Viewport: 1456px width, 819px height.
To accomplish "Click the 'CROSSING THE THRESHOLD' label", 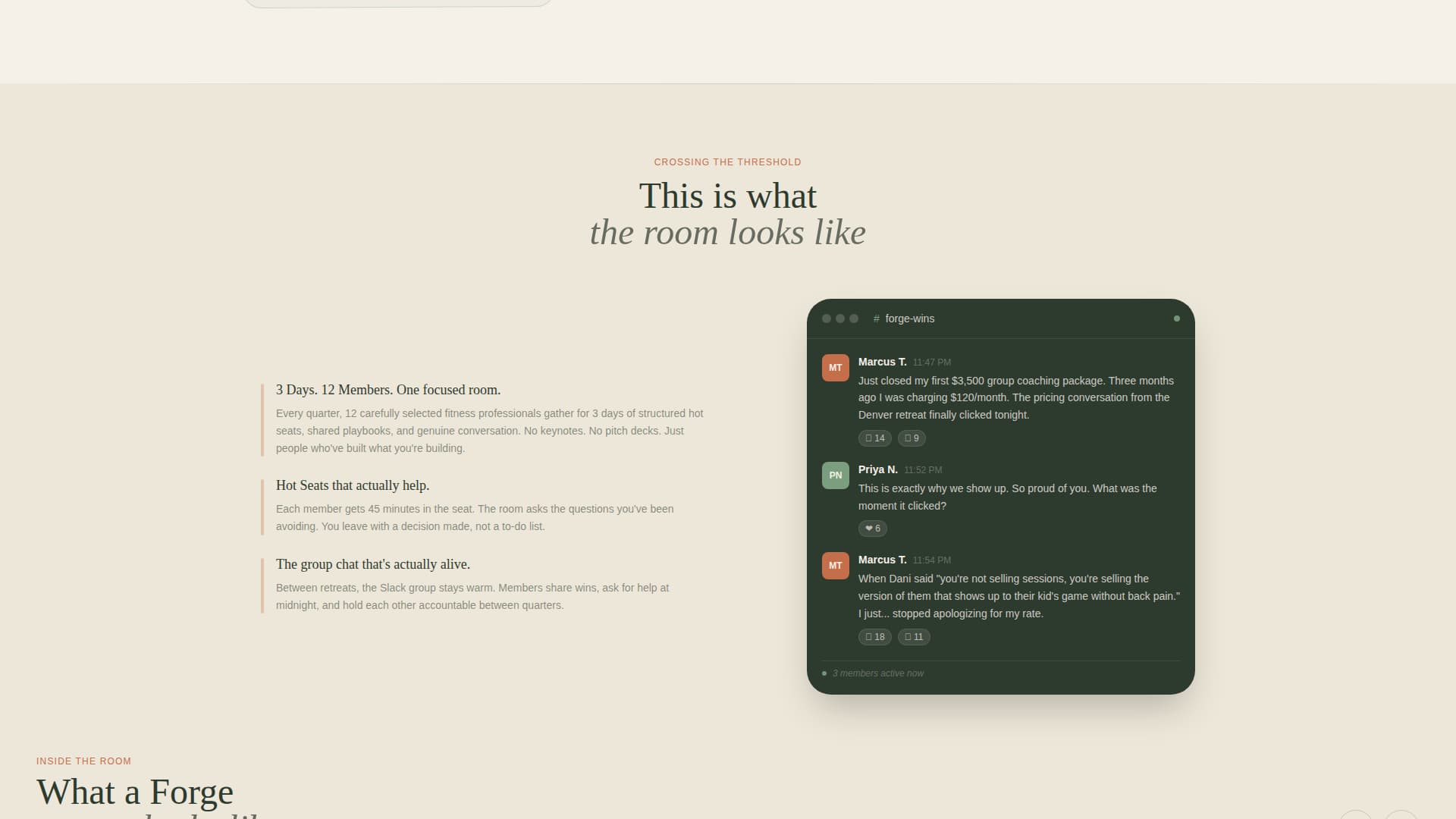I will [x=727, y=162].
